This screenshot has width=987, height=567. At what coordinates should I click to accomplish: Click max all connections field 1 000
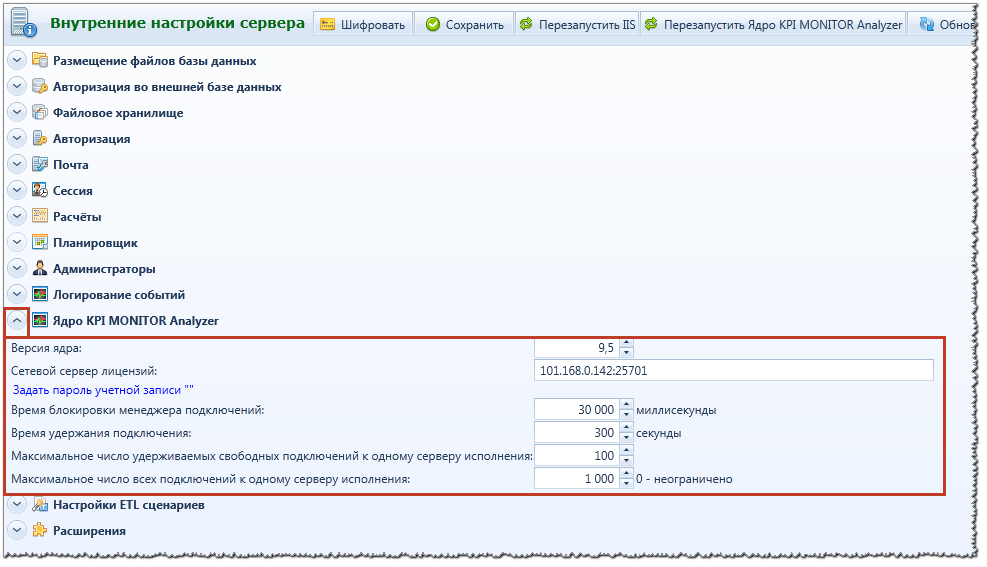point(577,479)
